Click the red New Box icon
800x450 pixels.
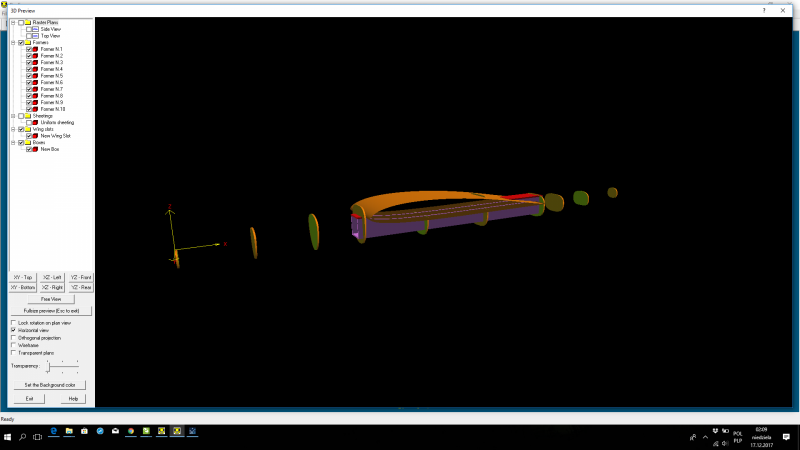click(36, 149)
